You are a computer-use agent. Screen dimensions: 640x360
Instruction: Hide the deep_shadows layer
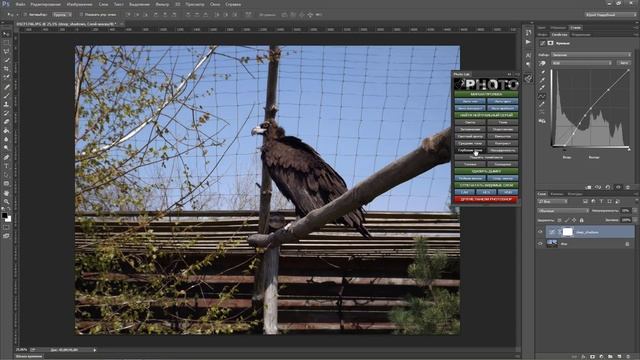point(540,232)
